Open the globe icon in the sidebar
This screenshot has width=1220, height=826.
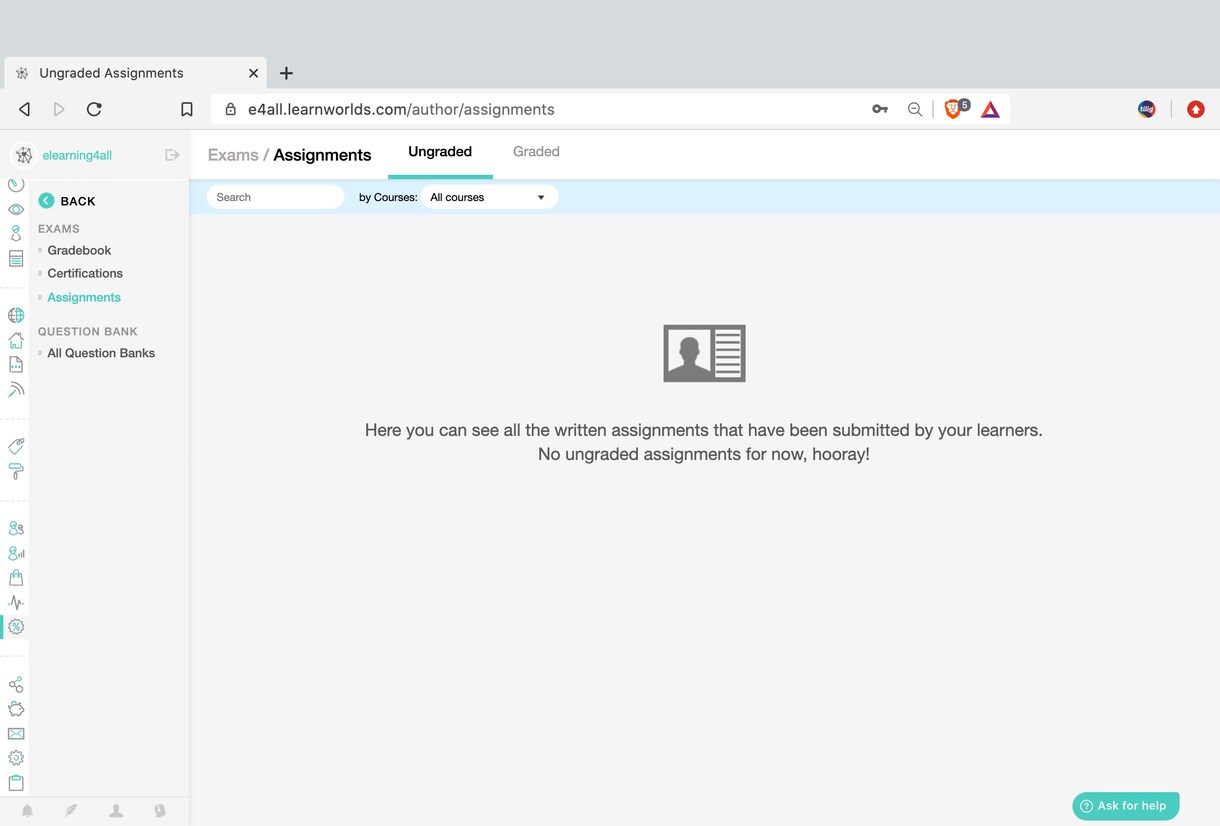click(16, 315)
